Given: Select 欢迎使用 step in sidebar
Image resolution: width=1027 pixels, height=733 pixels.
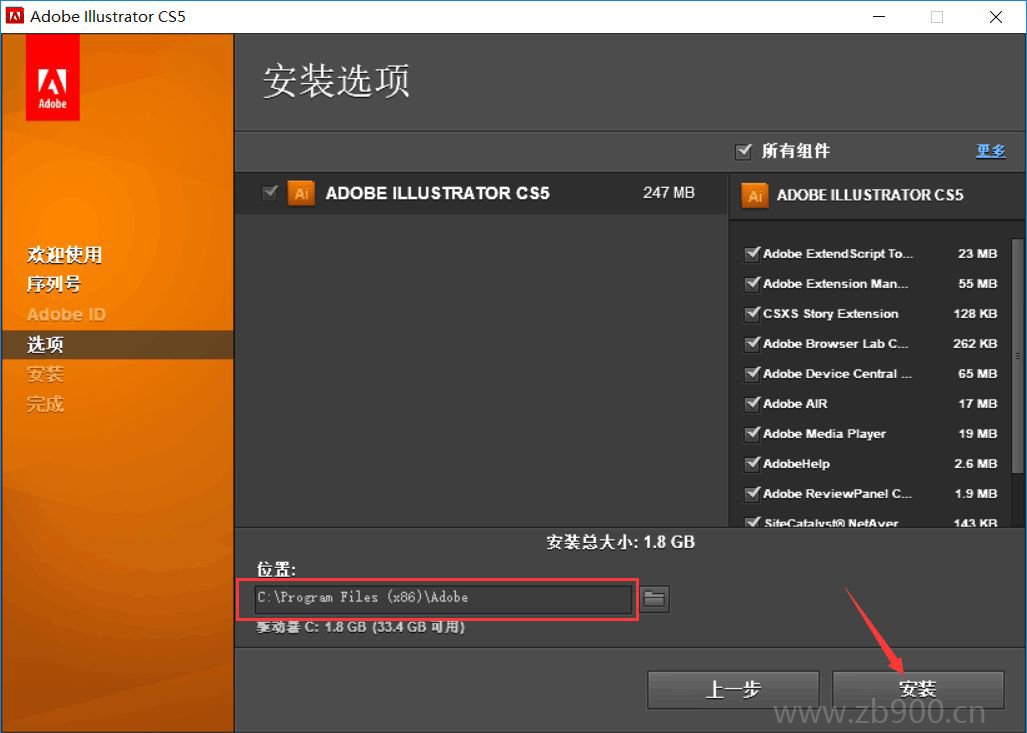Looking at the screenshot, I should click(x=64, y=254).
